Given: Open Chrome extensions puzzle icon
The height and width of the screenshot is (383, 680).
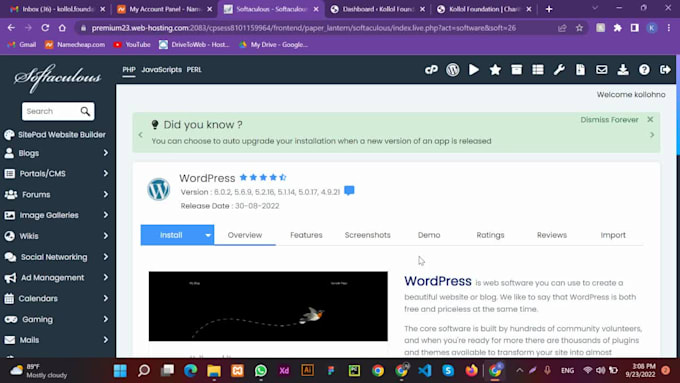Looking at the screenshot, I should (618, 28).
